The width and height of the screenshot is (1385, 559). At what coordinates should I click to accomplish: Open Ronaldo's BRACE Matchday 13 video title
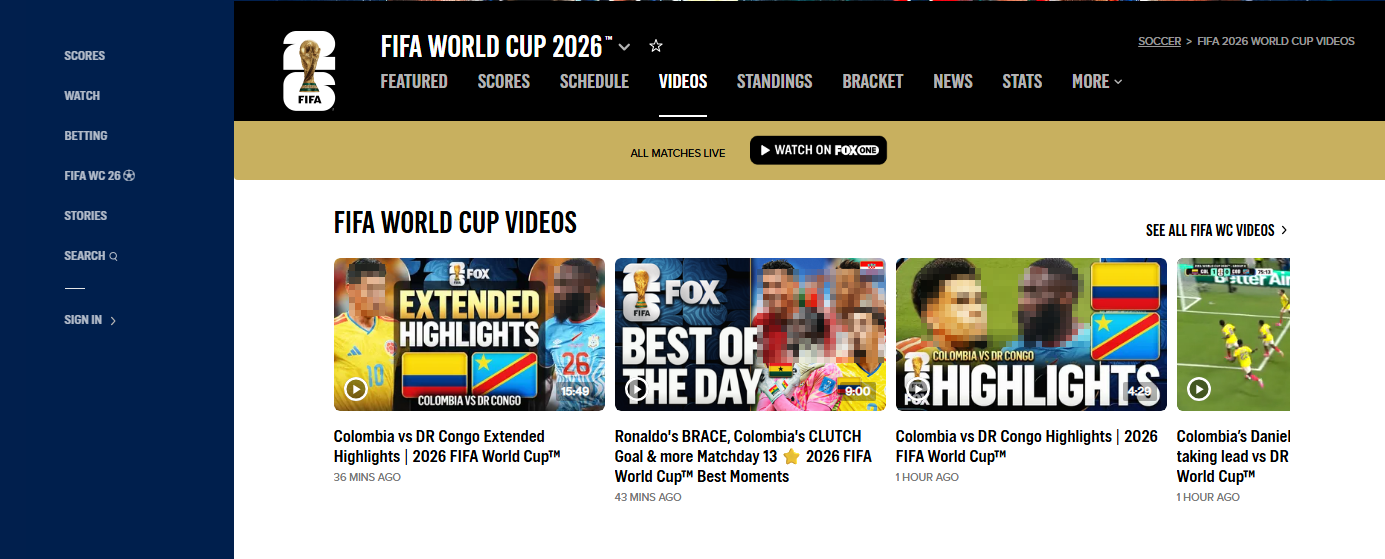pyautogui.click(x=743, y=456)
